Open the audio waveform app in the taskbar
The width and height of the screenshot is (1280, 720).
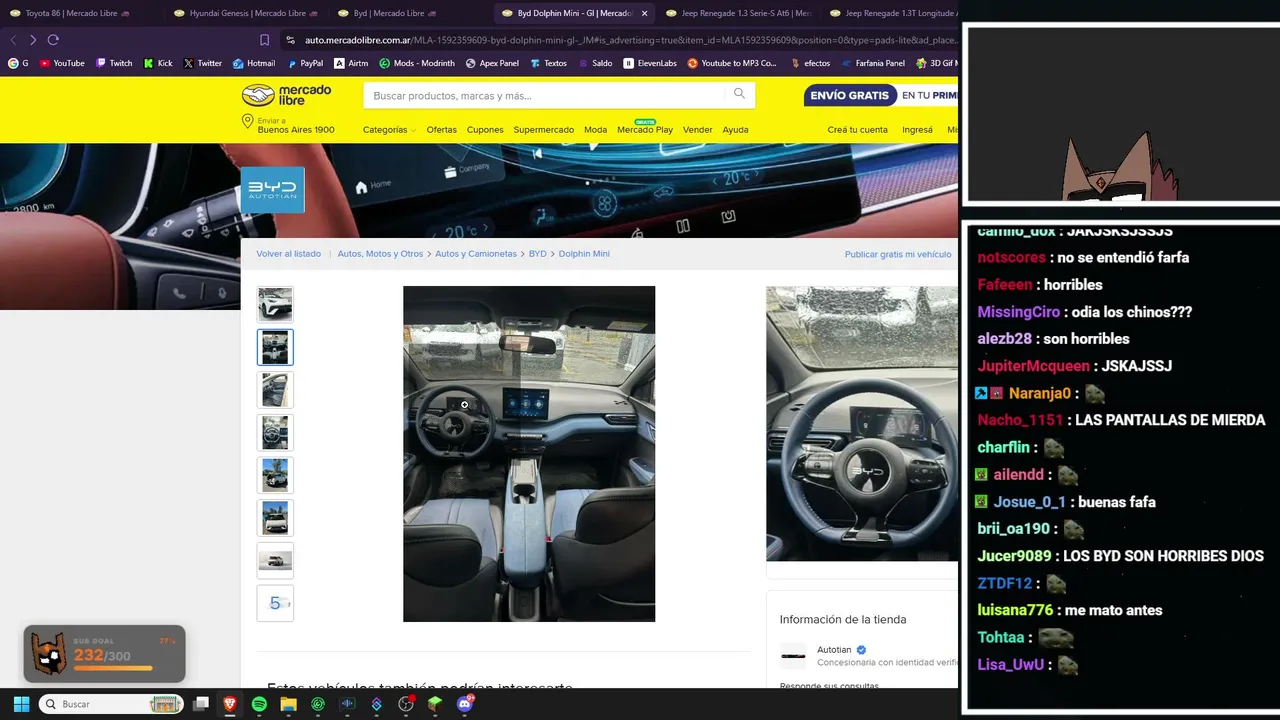[347, 704]
